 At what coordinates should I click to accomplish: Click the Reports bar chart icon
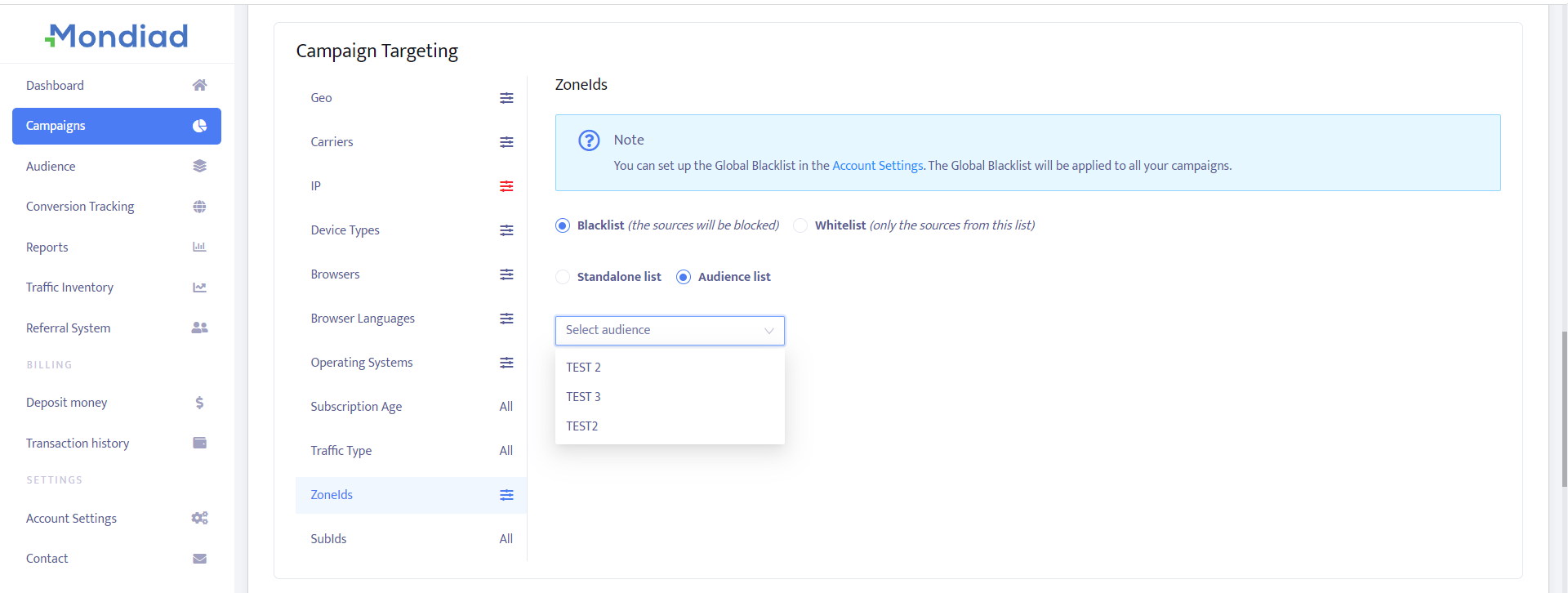coord(199,247)
